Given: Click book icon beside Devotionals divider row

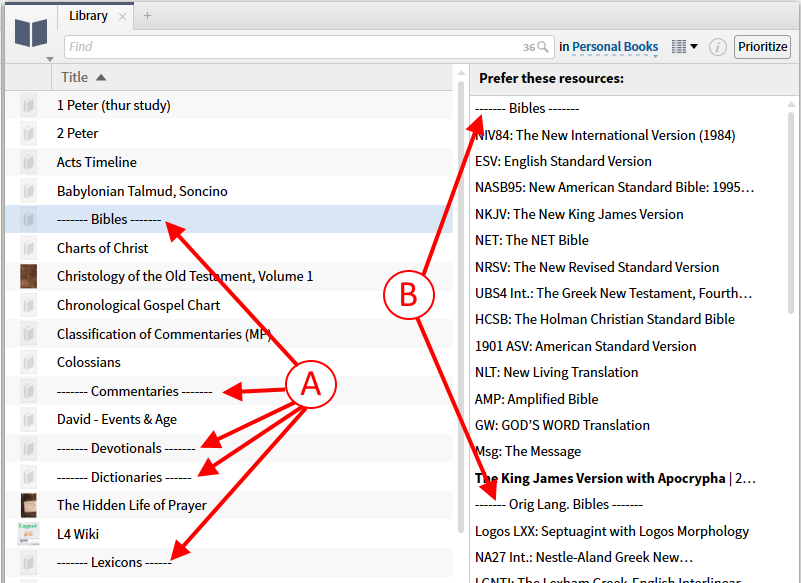Looking at the screenshot, I should [29, 448].
